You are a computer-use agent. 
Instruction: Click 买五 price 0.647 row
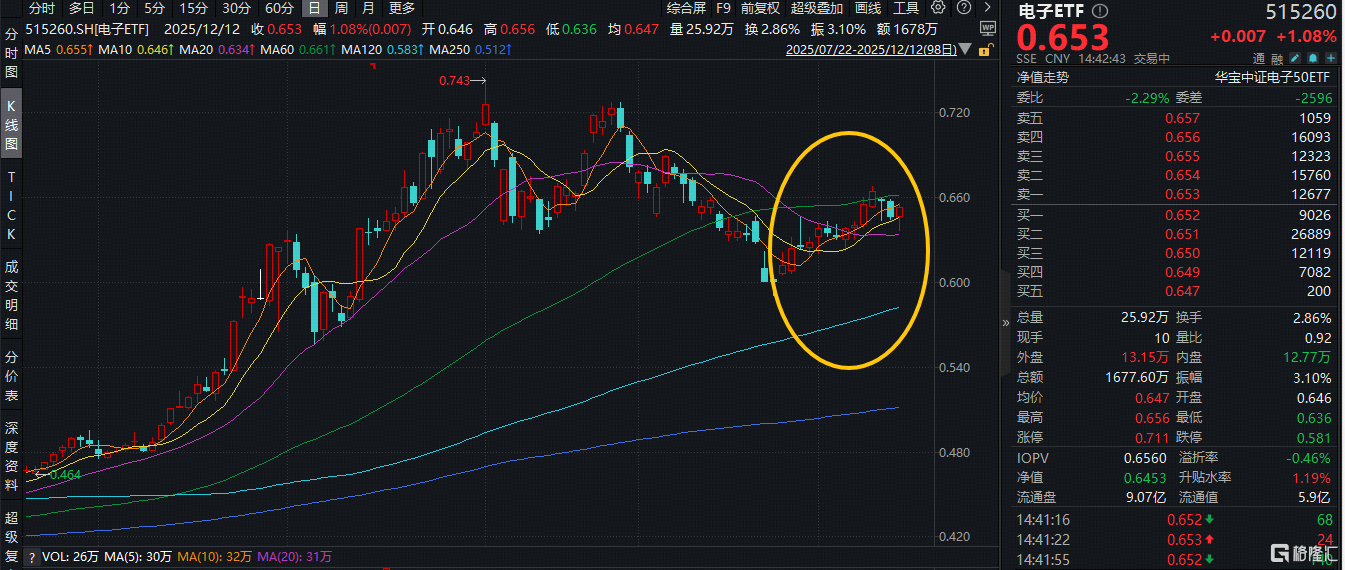point(1175,291)
